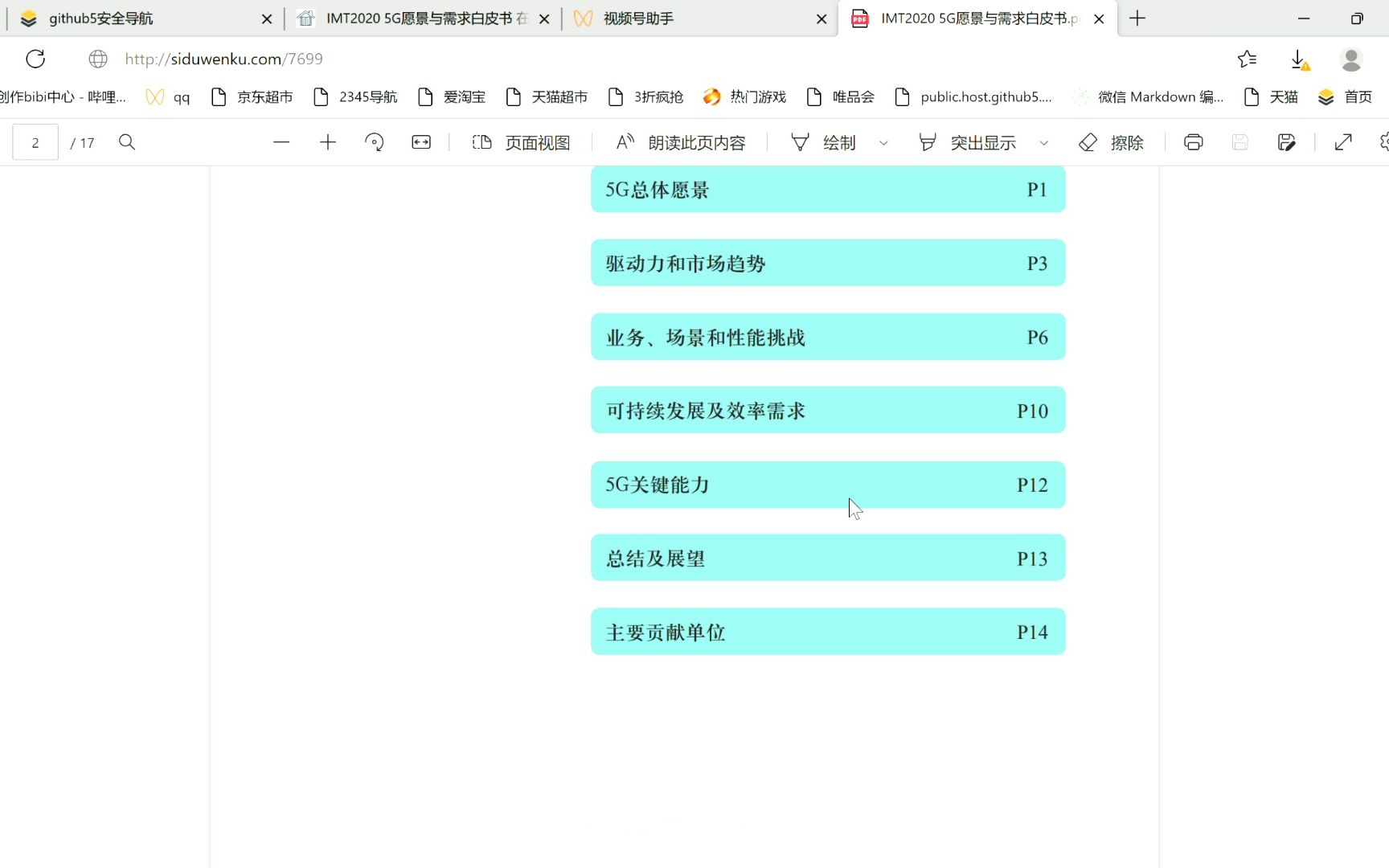Expand the 绘制 options arrow
The width and height of the screenshot is (1389, 868).
click(x=883, y=143)
